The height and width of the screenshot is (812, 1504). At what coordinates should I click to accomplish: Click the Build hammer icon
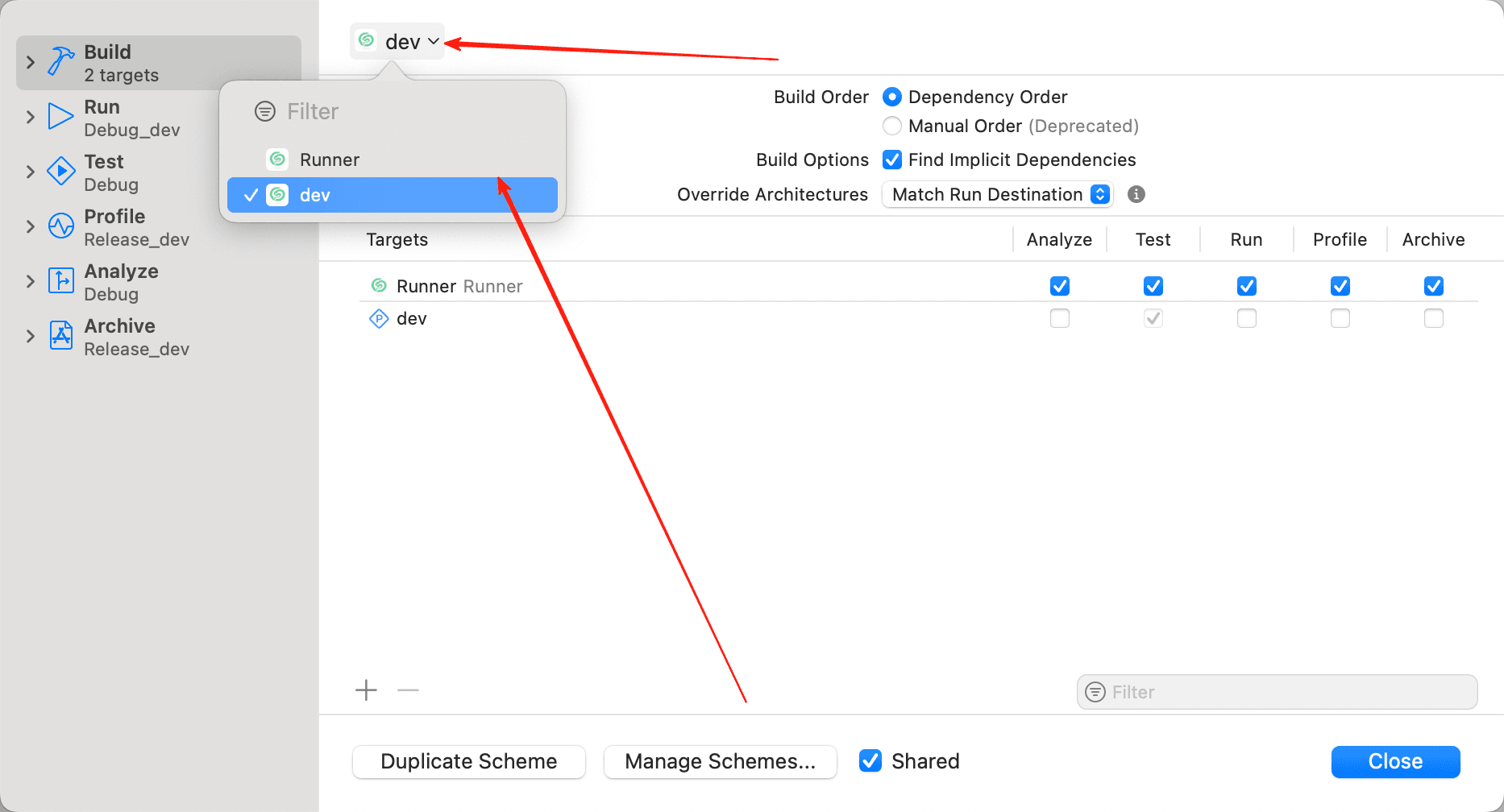pyautogui.click(x=61, y=61)
